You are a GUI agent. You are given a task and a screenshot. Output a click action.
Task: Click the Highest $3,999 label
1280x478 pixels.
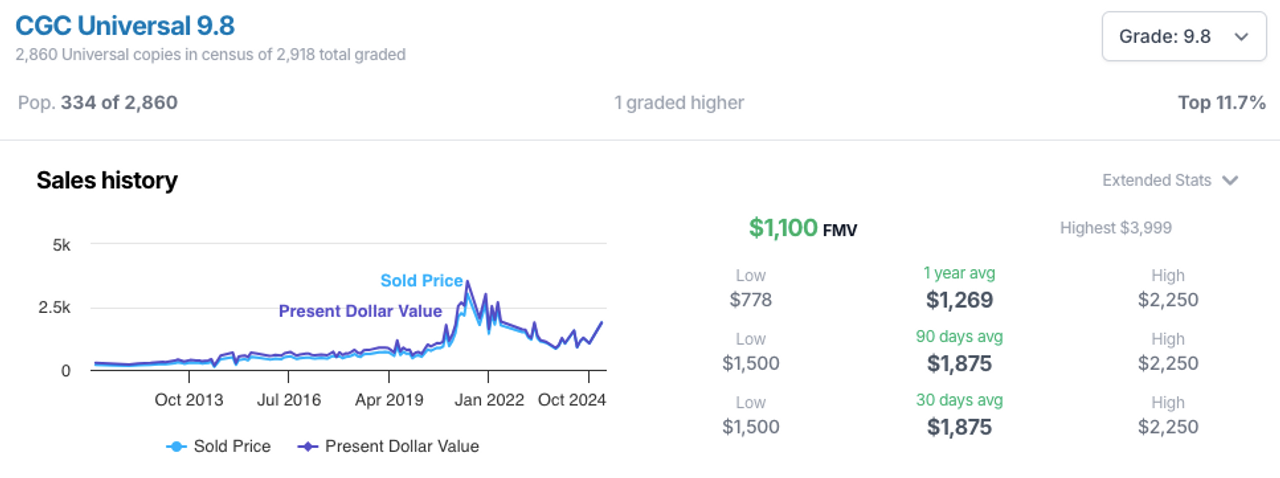1115,228
